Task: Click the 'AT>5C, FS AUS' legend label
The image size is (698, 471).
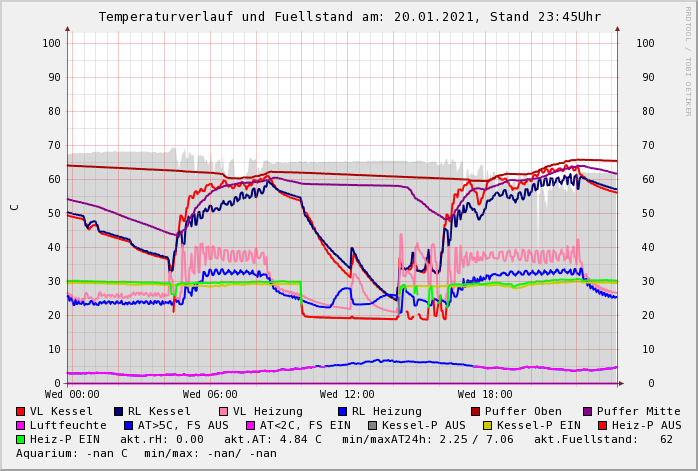Action: [x=182, y=426]
